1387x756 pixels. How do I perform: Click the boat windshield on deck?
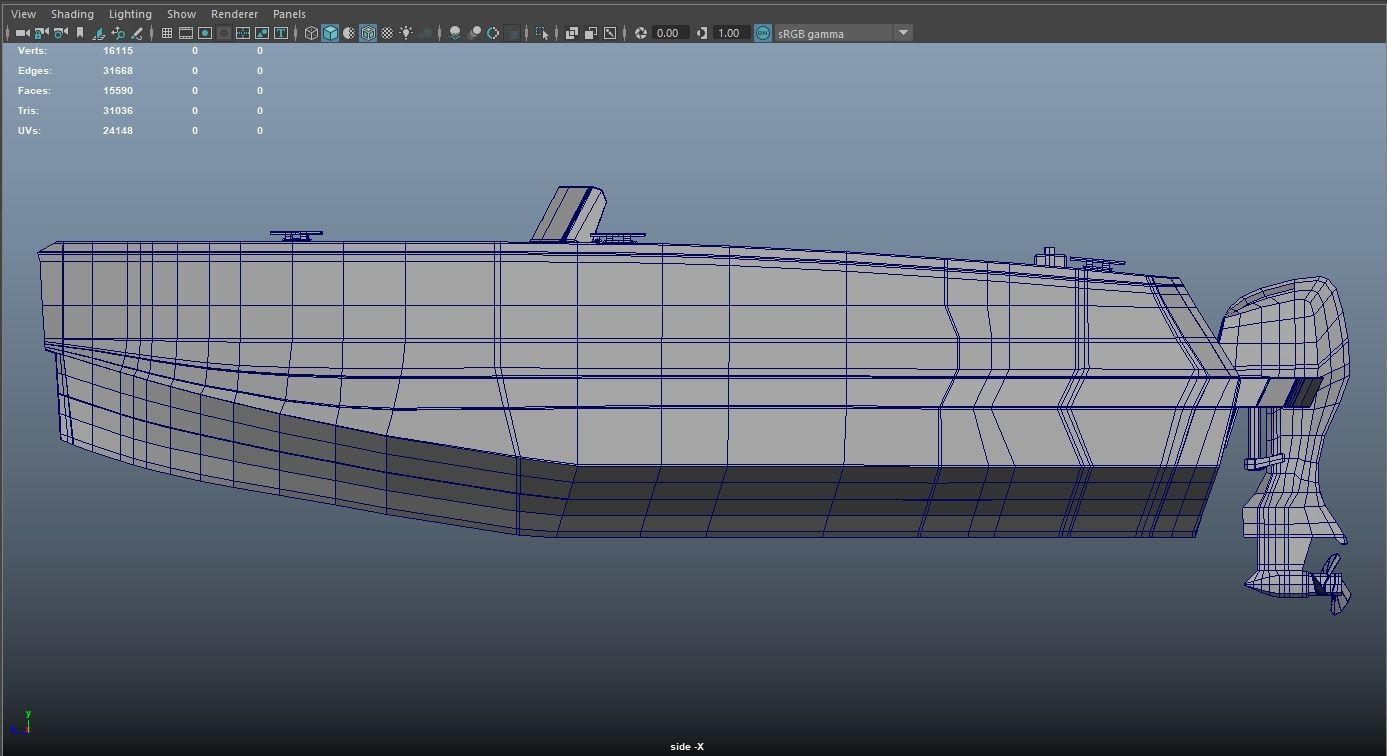(x=568, y=214)
